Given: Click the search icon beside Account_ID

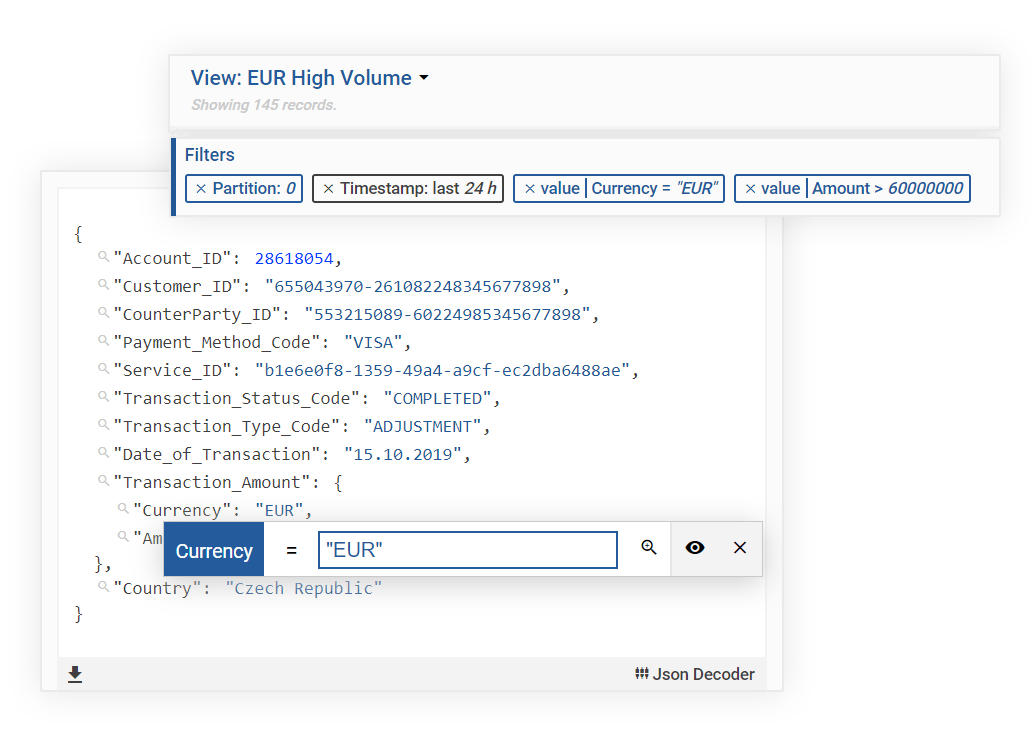Looking at the screenshot, I should coord(104,256).
